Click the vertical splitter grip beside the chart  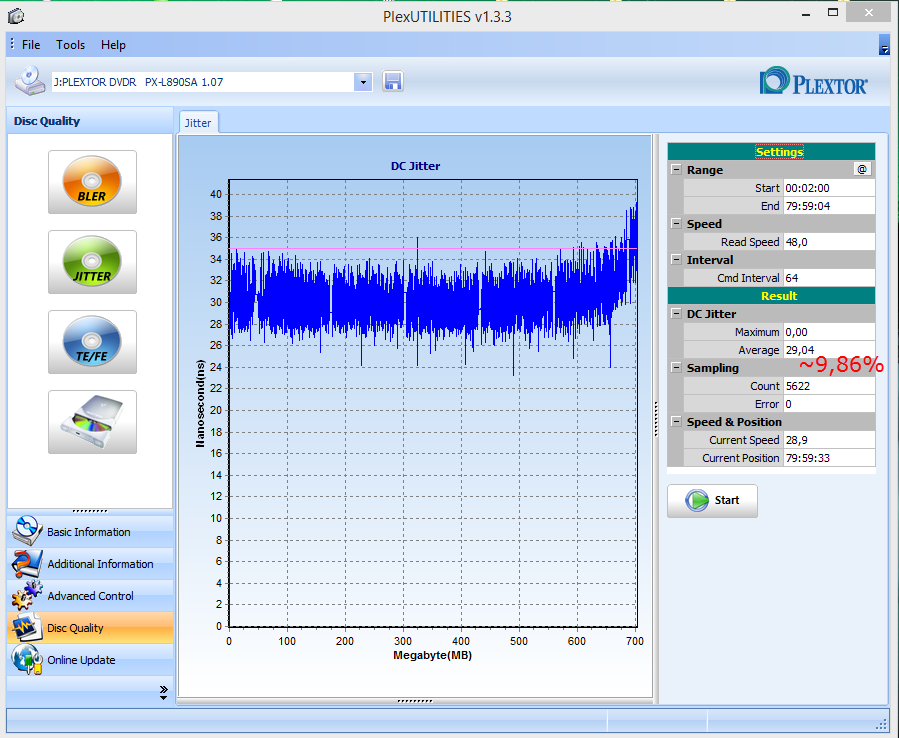pyautogui.click(x=655, y=419)
